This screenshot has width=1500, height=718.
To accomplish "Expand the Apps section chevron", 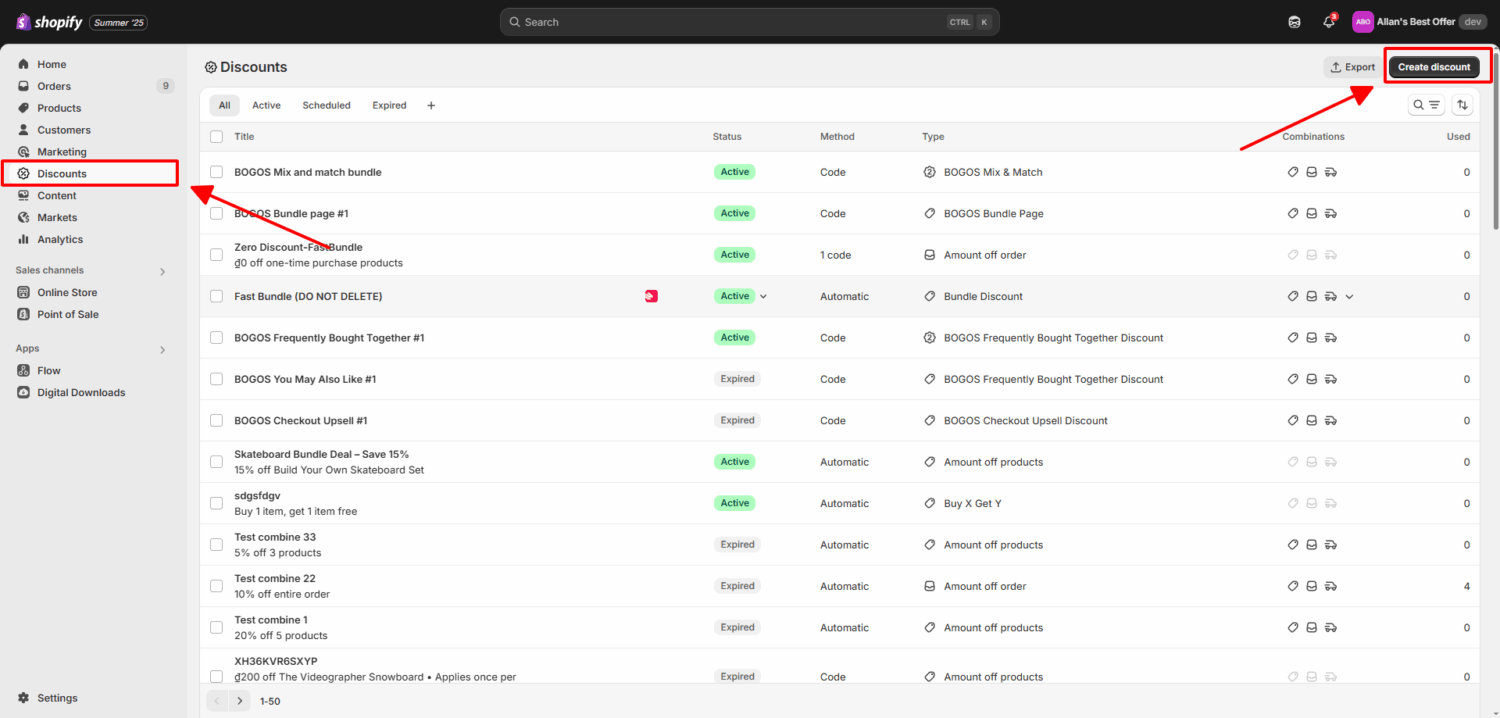I will pos(163,350).
